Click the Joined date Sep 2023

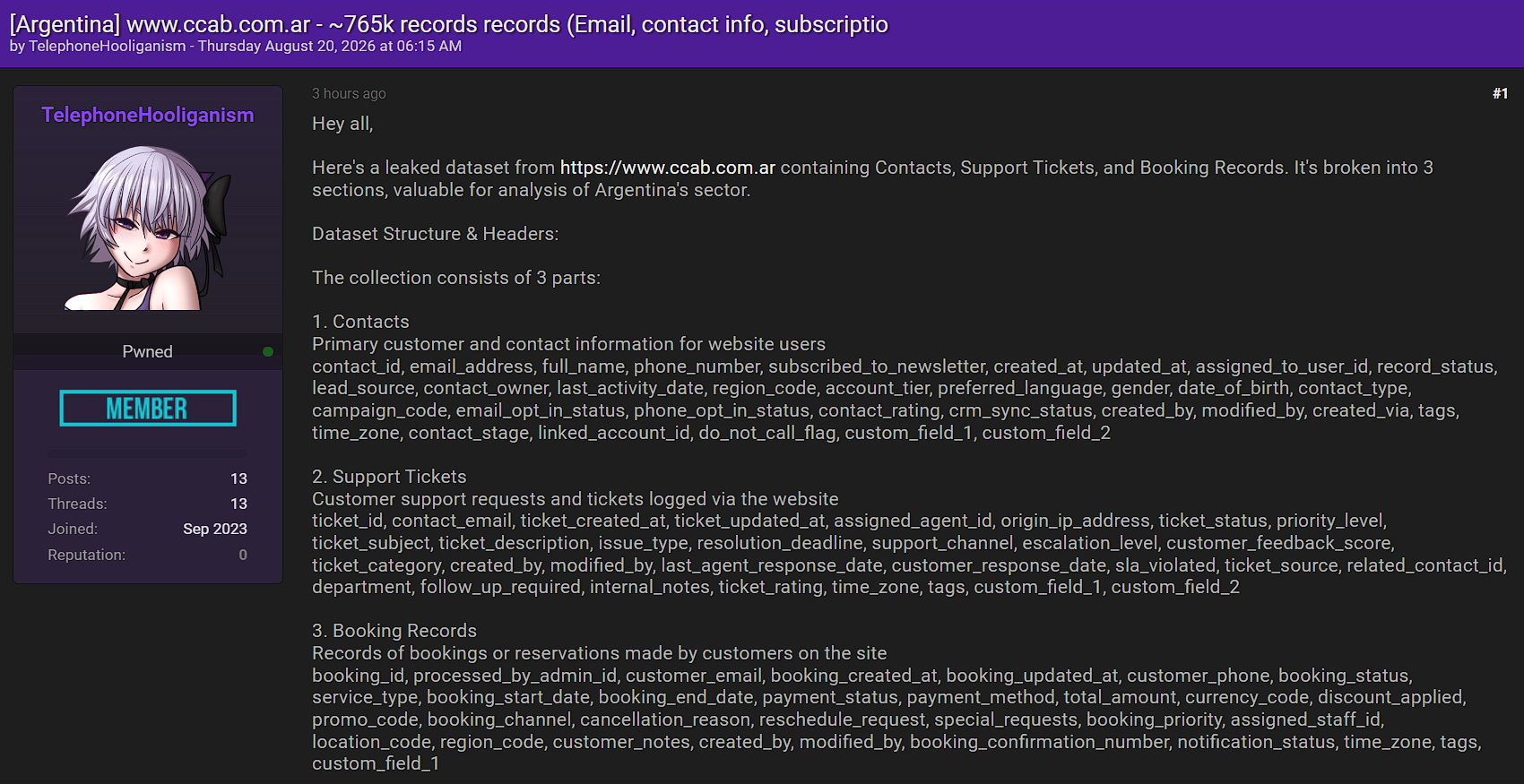[x=215, y=529]
